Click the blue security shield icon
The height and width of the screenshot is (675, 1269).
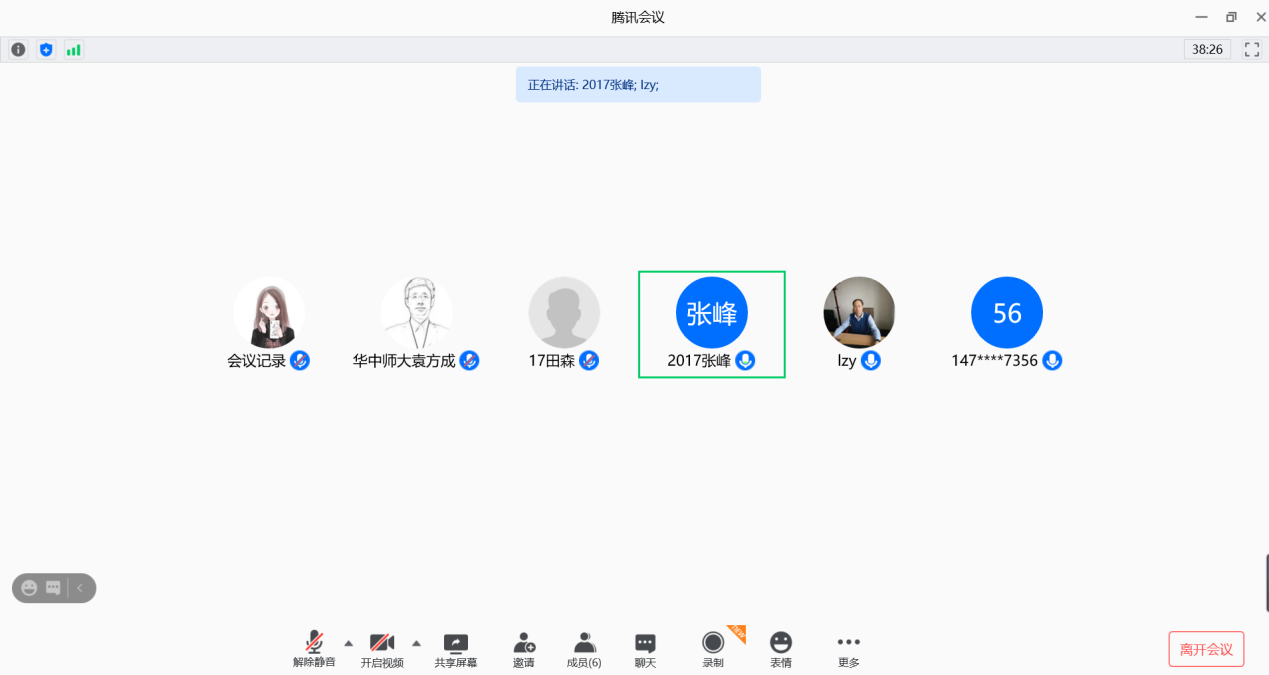45,49
